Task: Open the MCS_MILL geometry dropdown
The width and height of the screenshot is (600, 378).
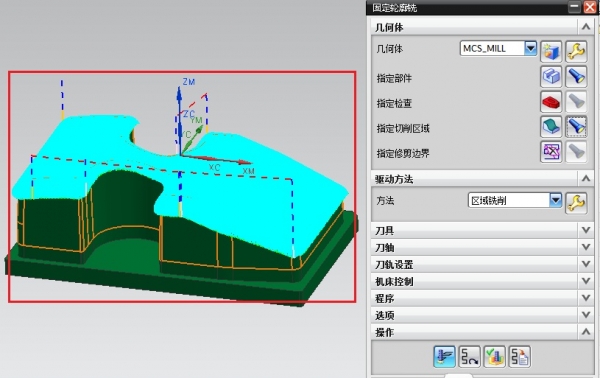Action: [x=530, y=48]
